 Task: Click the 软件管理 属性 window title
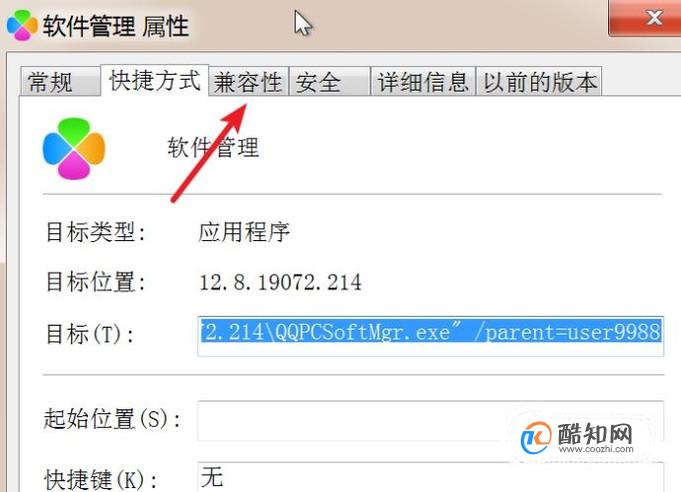click(116, 26)
